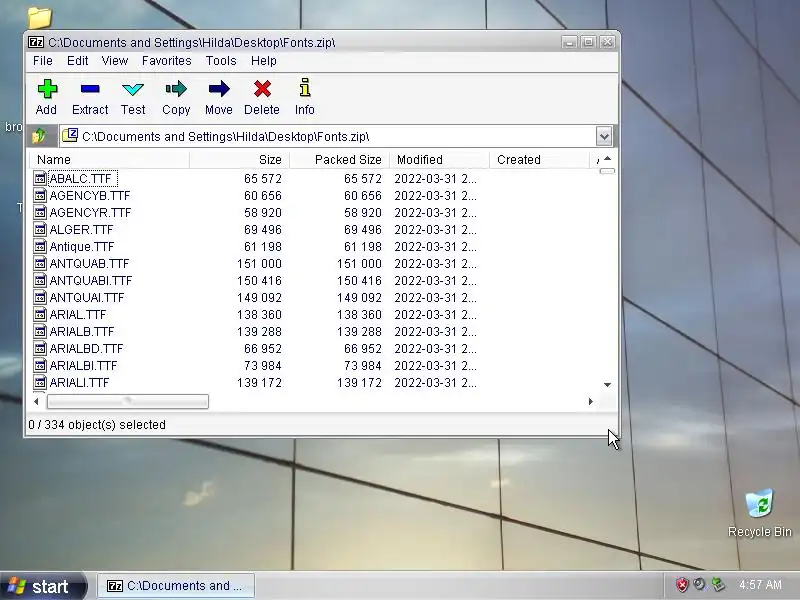Open the Windows start button

coord(43,586)
